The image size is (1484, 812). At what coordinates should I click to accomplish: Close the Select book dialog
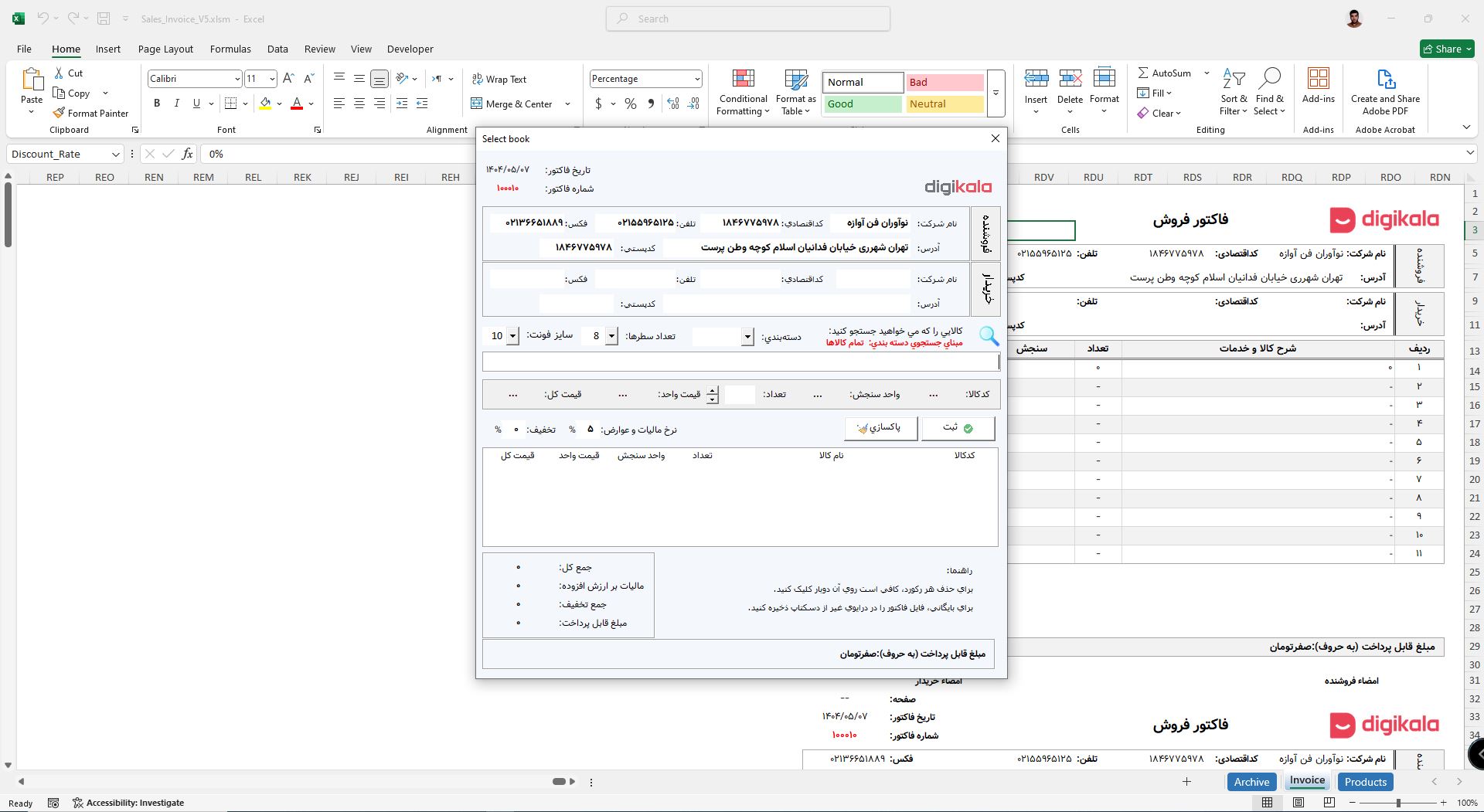[996, 138]
